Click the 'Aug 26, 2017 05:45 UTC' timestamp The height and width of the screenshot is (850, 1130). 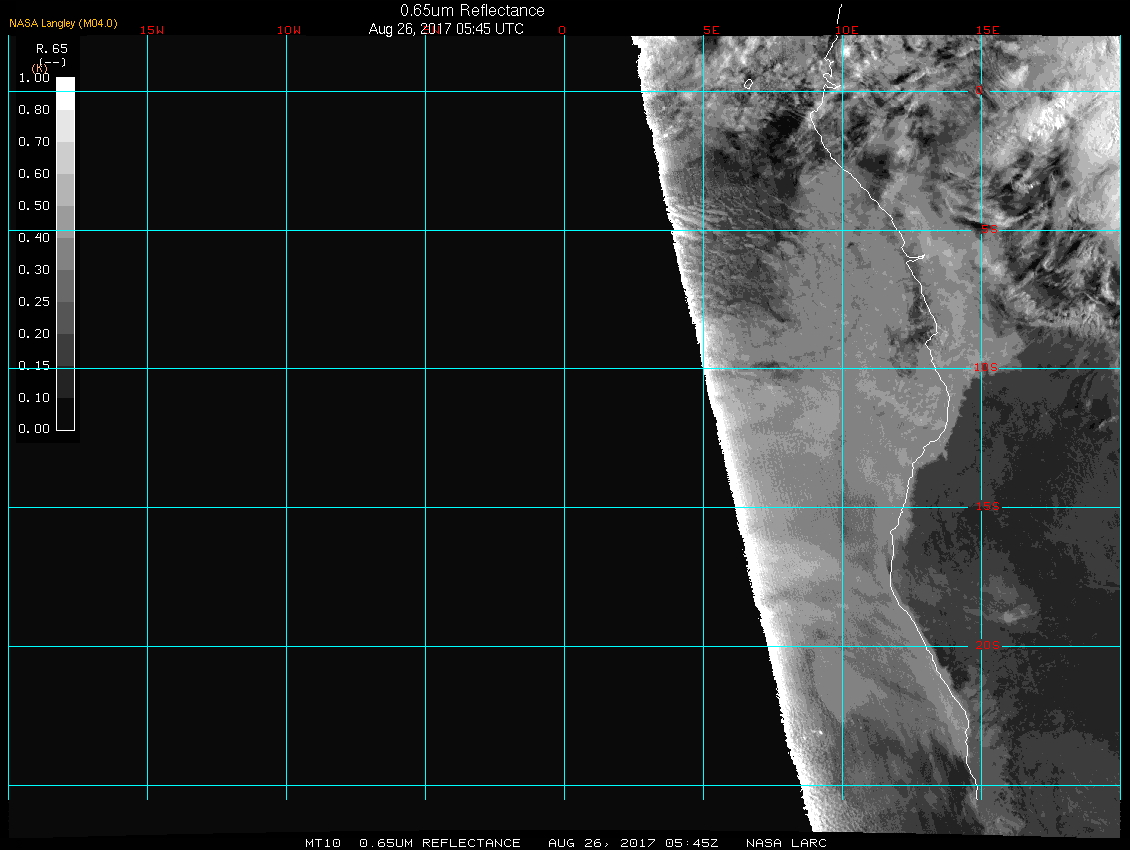click(x=446, y=29)
